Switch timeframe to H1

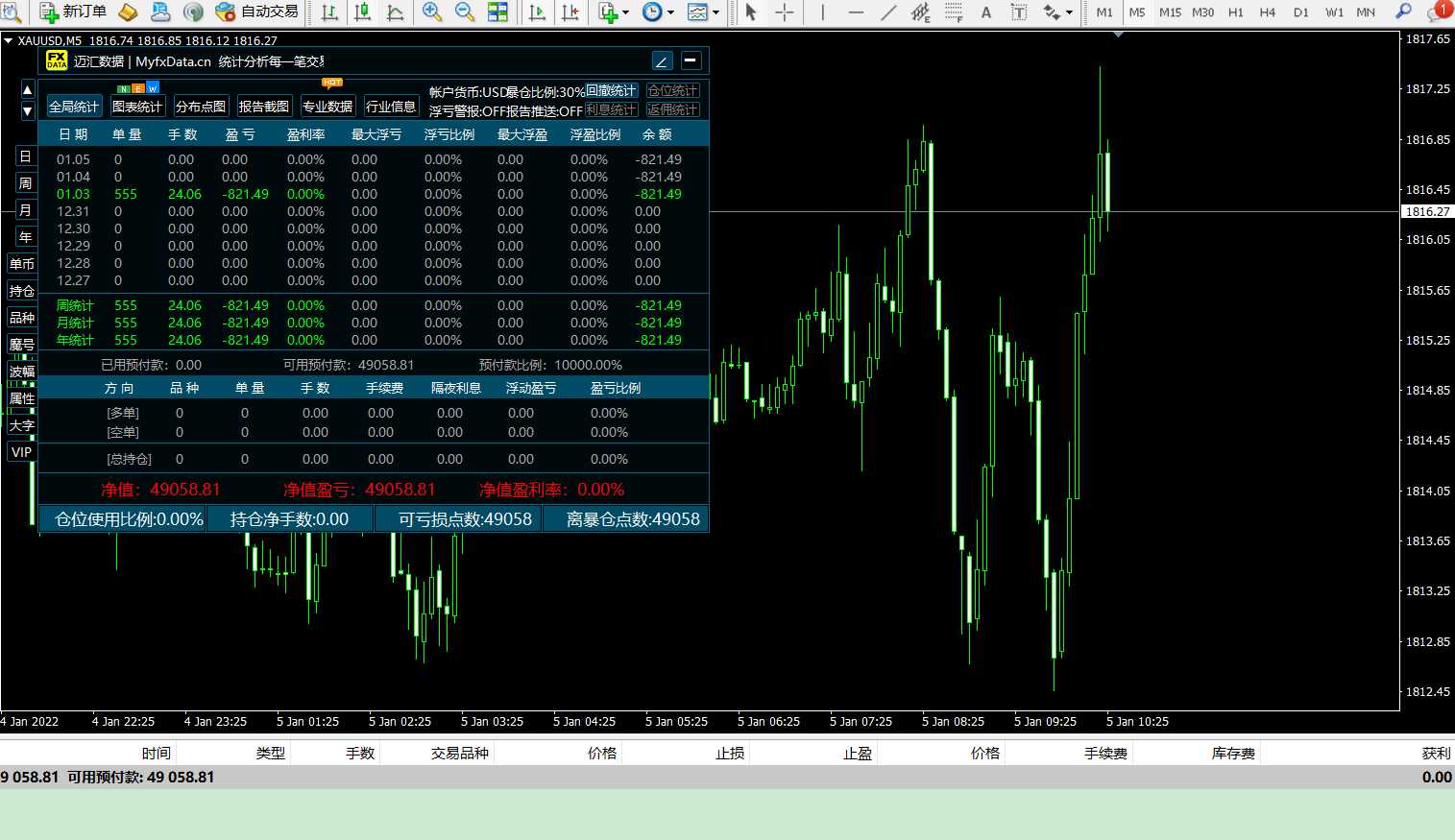click(1235, 12)
